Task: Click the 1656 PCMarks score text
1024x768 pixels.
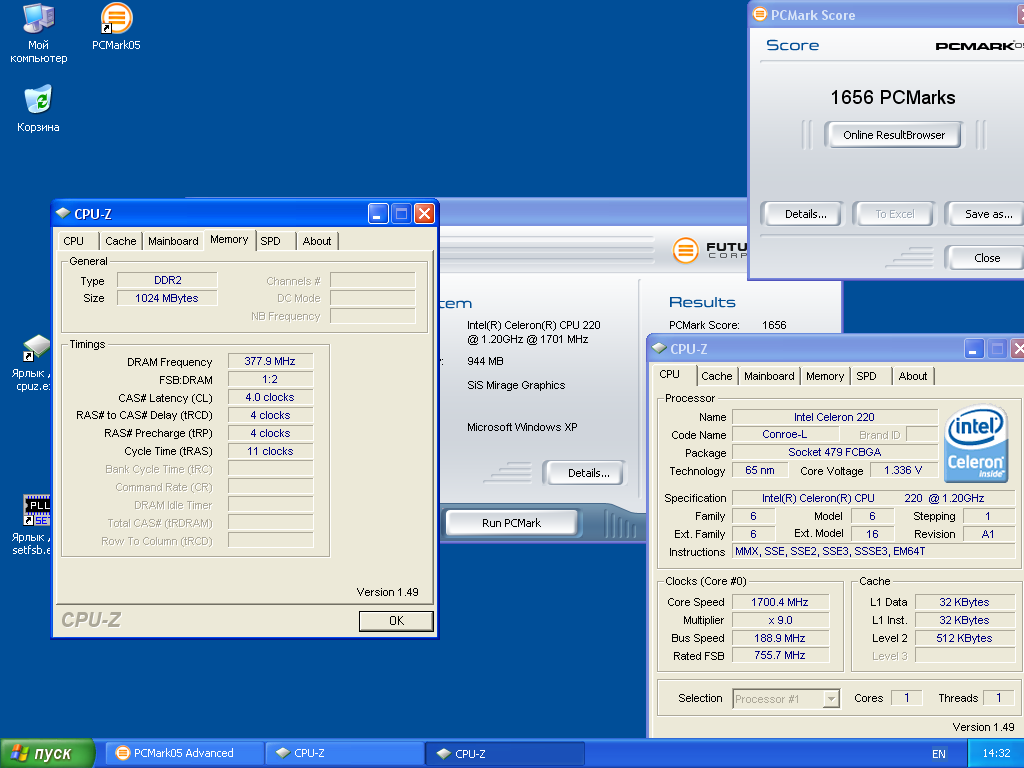Action: pyautogui.click(x=893, y=97)
